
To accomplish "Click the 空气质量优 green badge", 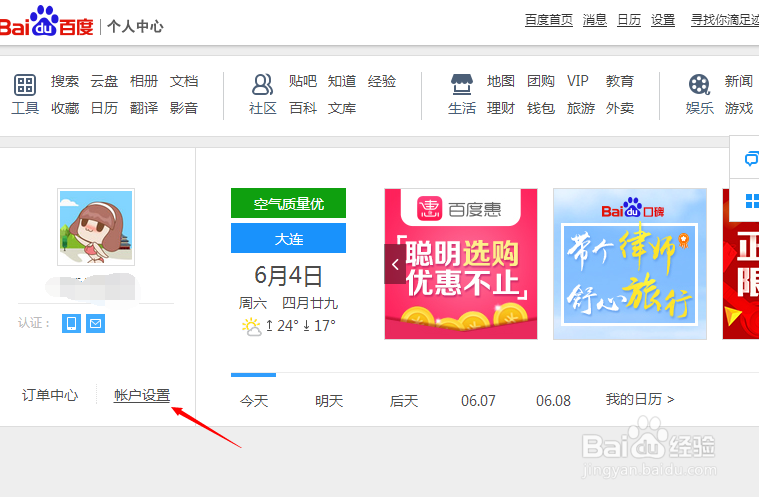I will click(x=288, y=203).
